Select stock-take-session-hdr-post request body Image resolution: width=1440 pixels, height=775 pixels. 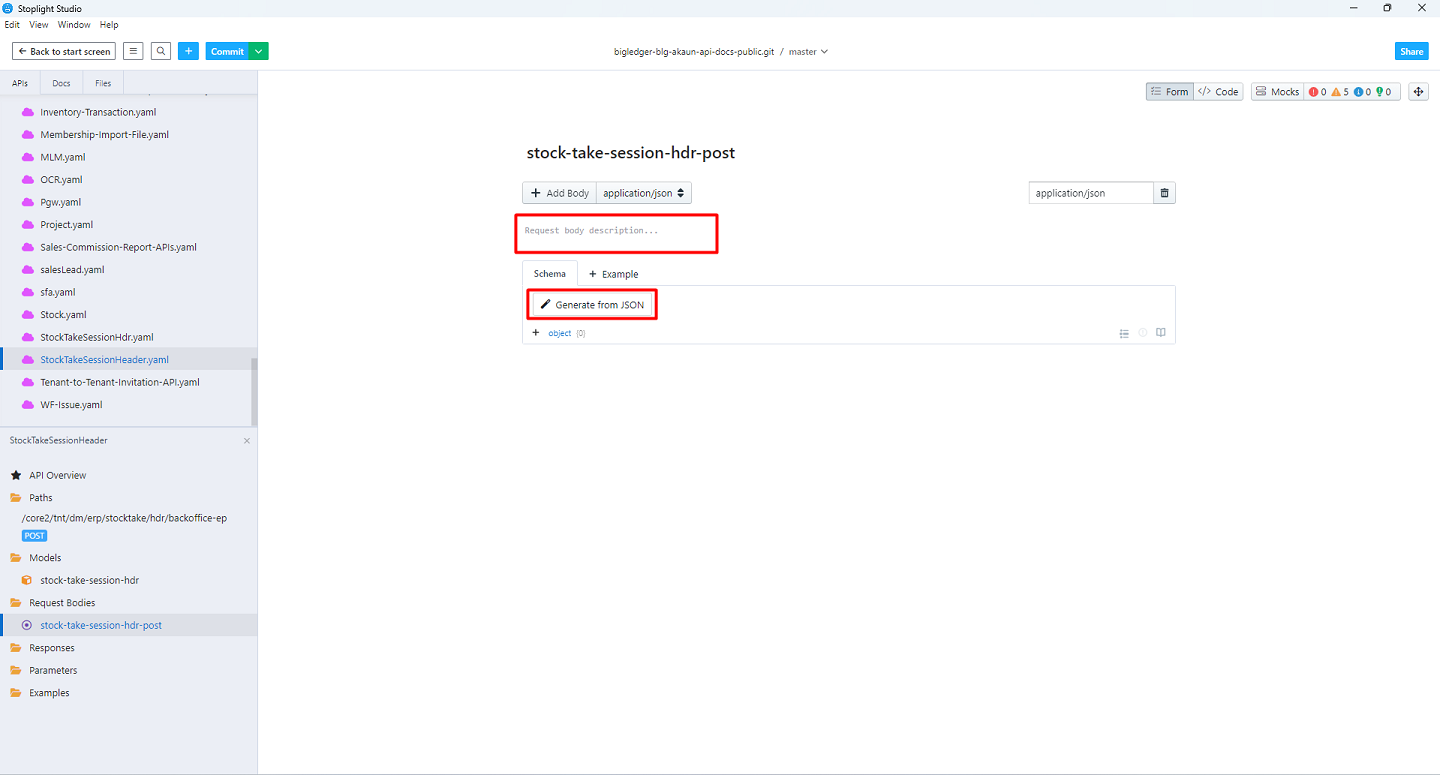[101, 625]
